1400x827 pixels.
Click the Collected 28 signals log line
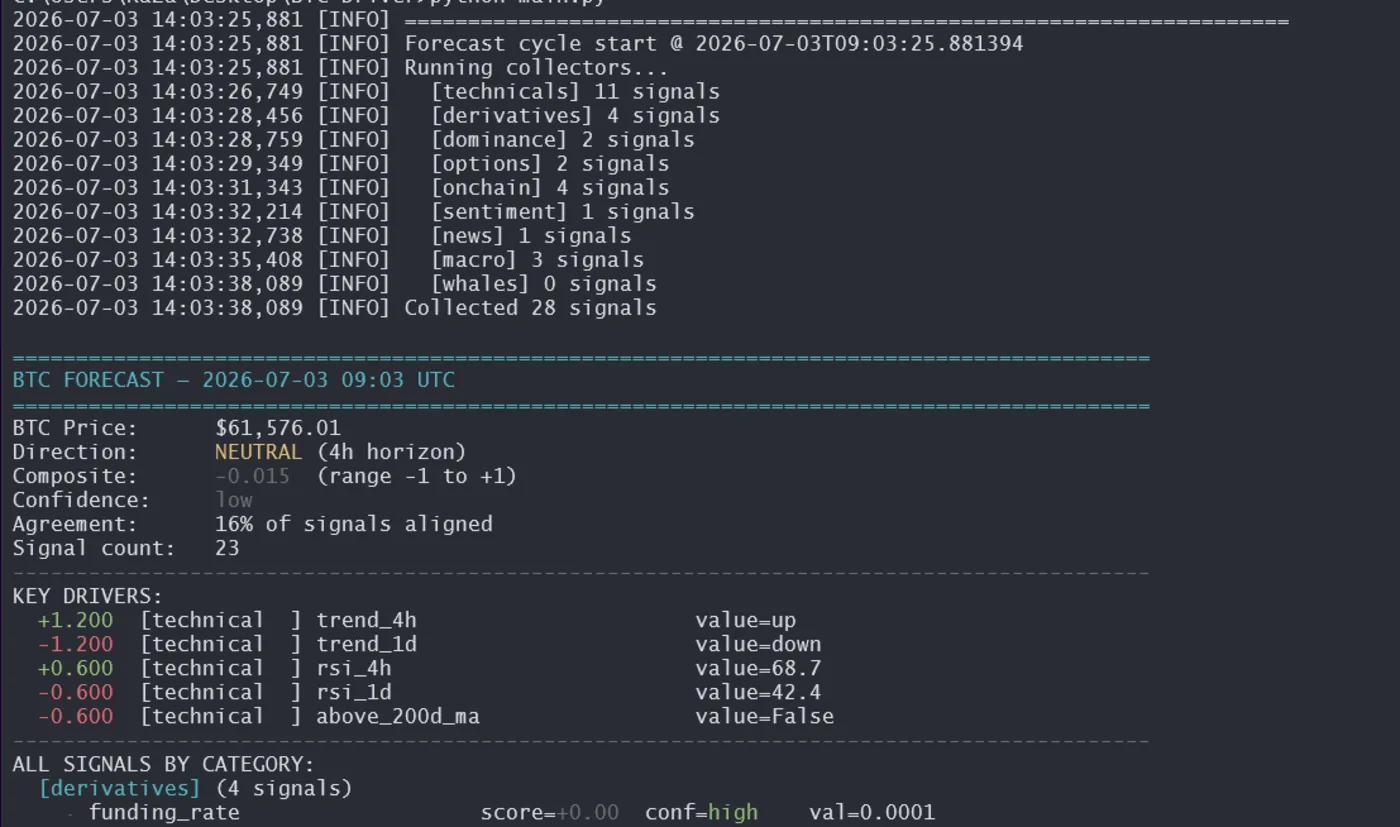[x=530, y=308]
